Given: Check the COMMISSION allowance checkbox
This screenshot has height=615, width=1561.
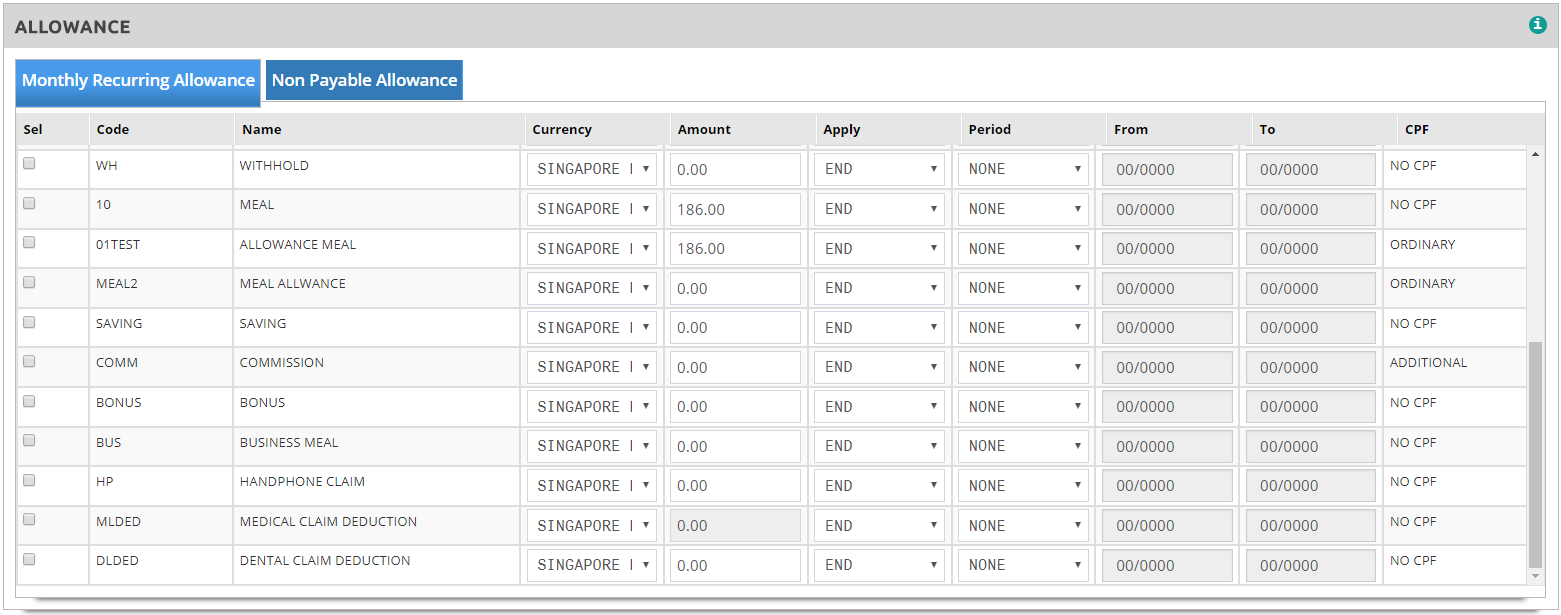Looking at the screenshot, I should coord(29,361).
